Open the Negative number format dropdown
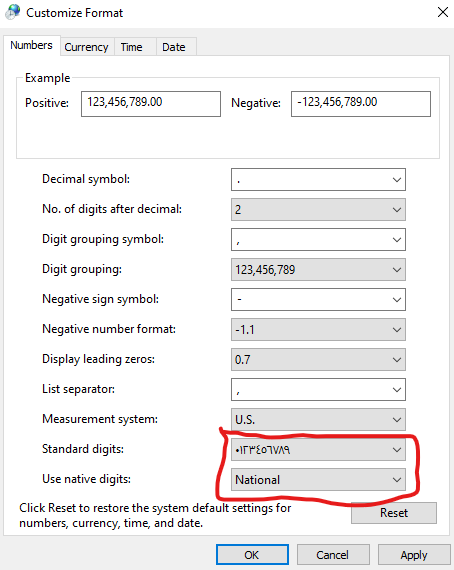Viewport: 454px width, 570px height. pyautogui.click(x=318, y=329)
